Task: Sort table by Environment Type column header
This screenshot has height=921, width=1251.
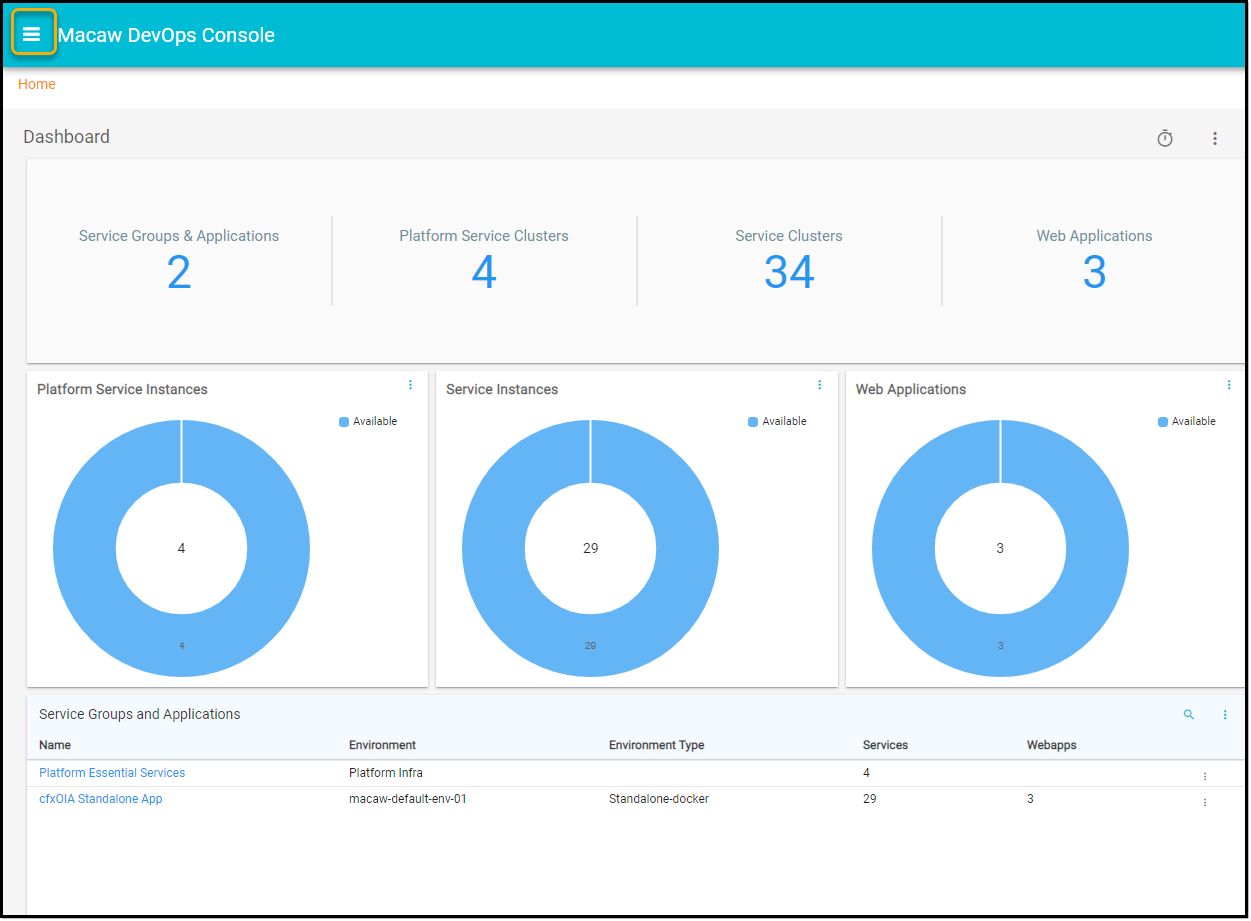Action: [x=656, y=745]
